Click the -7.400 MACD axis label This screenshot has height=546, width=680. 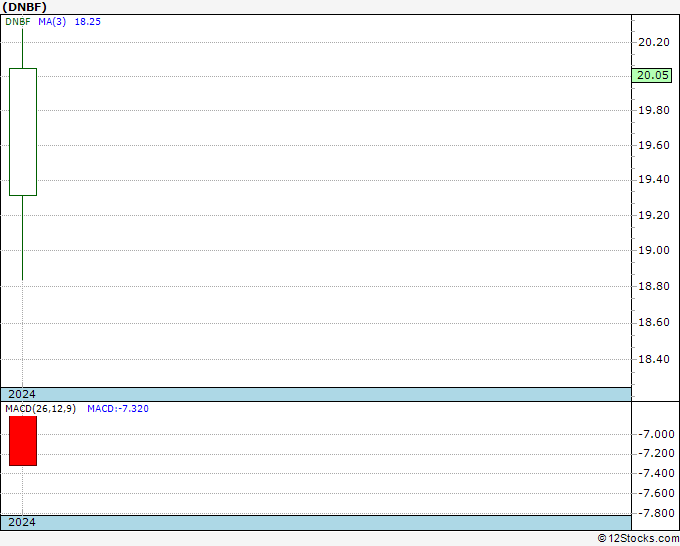[656, 473]
